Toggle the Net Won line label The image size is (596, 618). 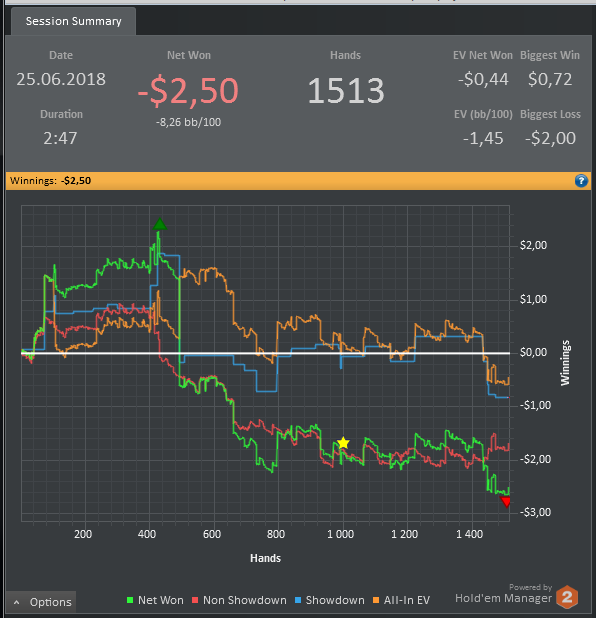[x=161, y=600]
